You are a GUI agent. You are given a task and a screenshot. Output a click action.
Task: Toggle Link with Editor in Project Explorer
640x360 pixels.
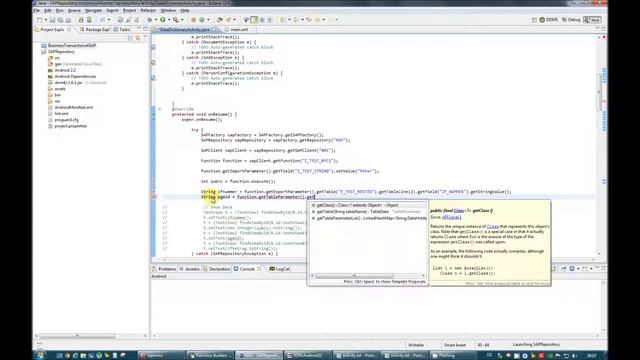coord(138,38)
